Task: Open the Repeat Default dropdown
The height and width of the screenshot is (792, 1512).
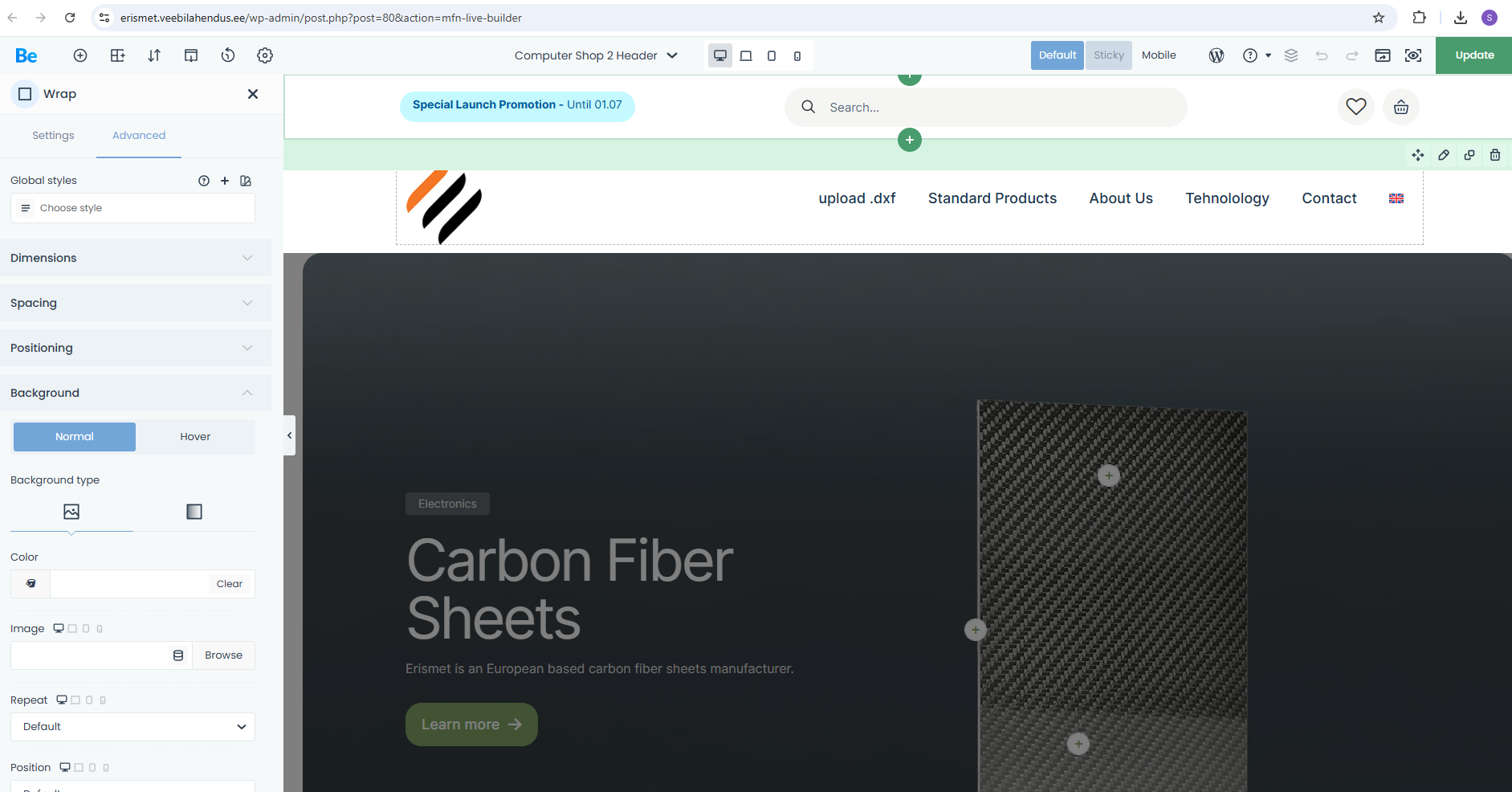Action: [x=132, y=727]
